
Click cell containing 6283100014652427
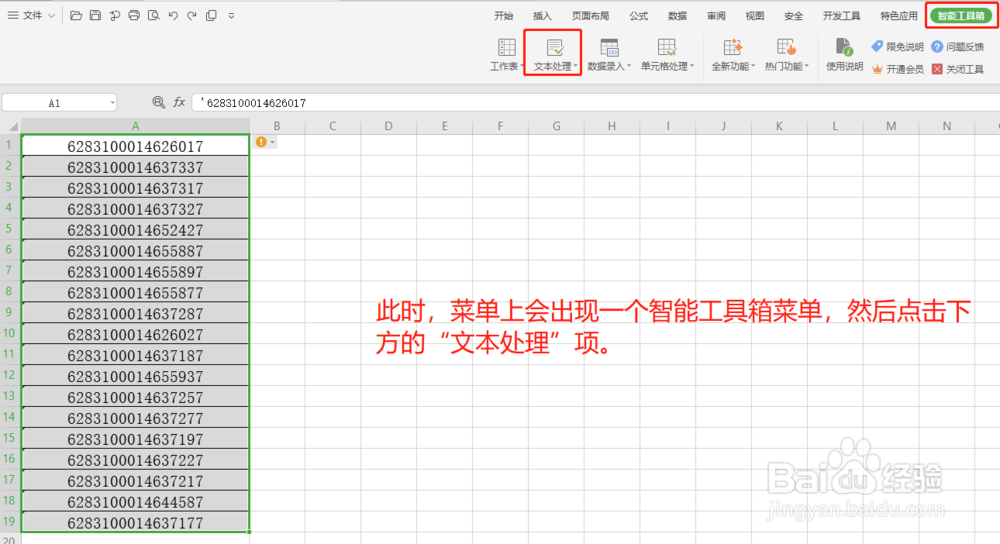coord(135,230)
